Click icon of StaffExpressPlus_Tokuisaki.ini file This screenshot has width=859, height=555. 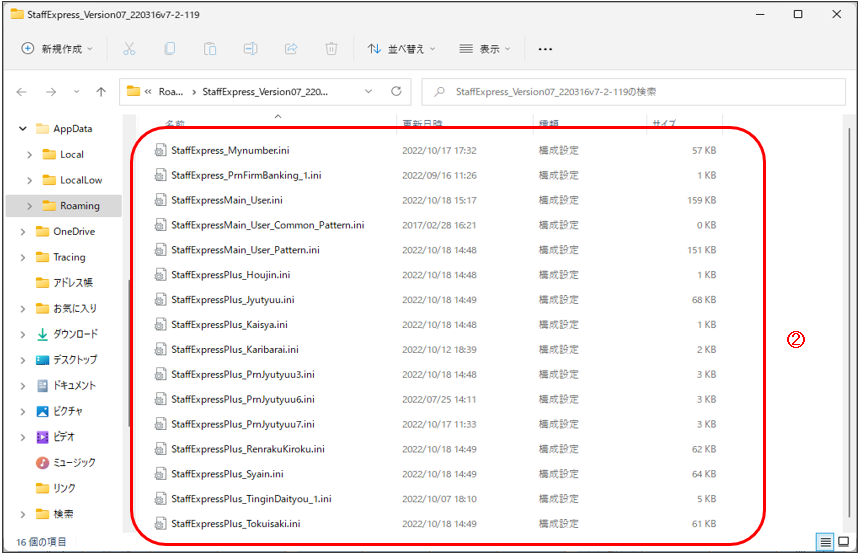tap(160, 524)
